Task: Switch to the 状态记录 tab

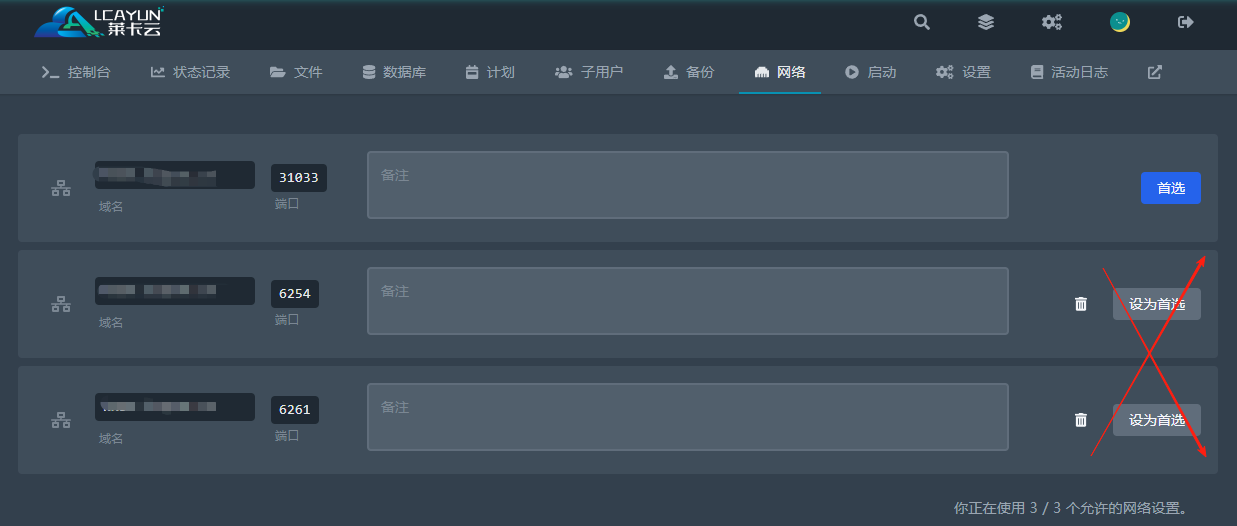Action: click(x=190, y=72)
